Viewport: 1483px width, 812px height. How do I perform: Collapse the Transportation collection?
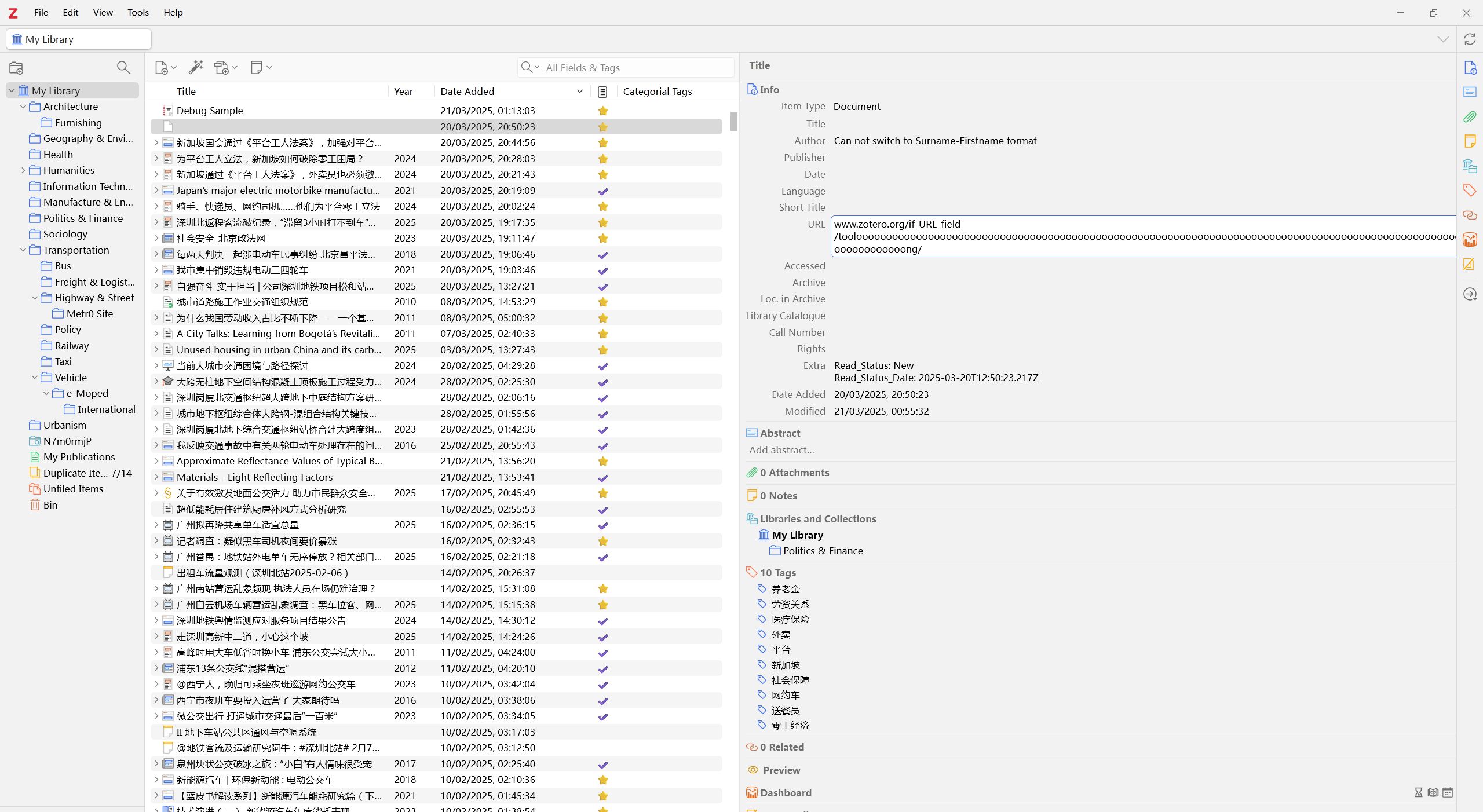coord(23,250)
